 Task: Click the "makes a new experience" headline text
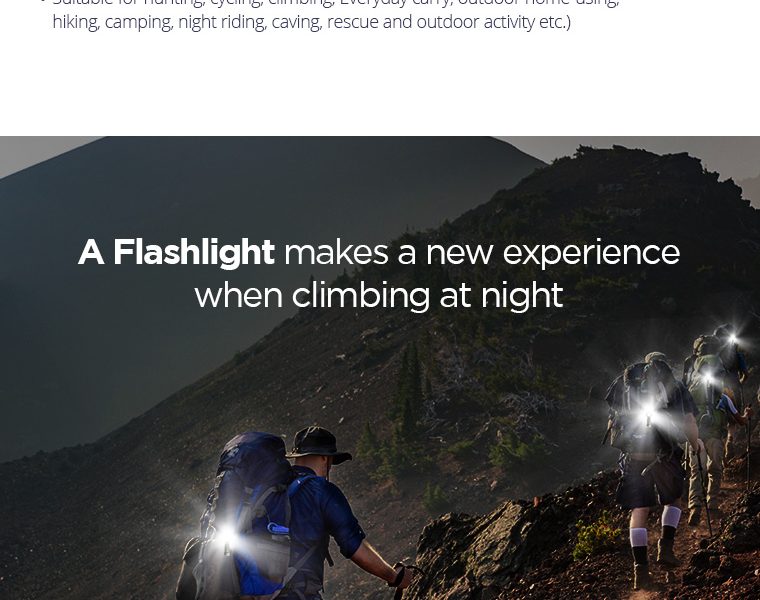(x=482, y=253)
